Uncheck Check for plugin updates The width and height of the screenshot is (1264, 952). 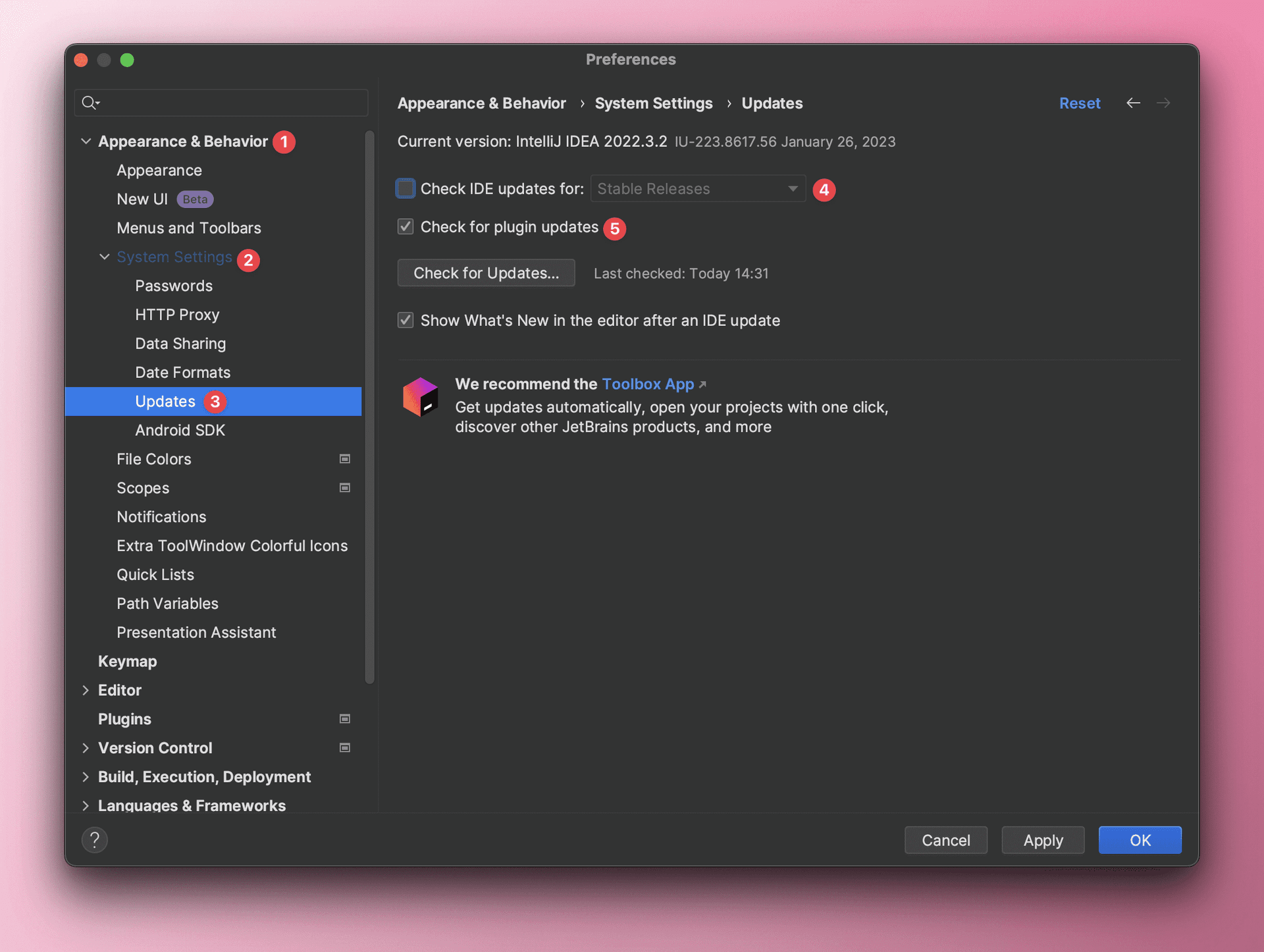pyautogui.click(x=406, y=227)
